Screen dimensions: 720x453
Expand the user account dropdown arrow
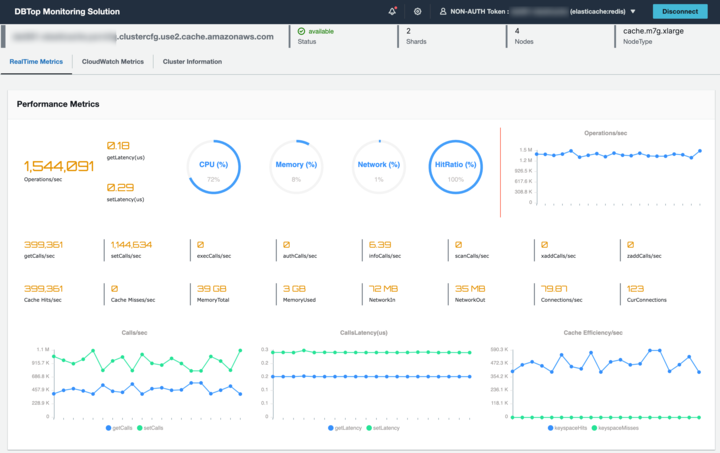click(x=633, y=11)
